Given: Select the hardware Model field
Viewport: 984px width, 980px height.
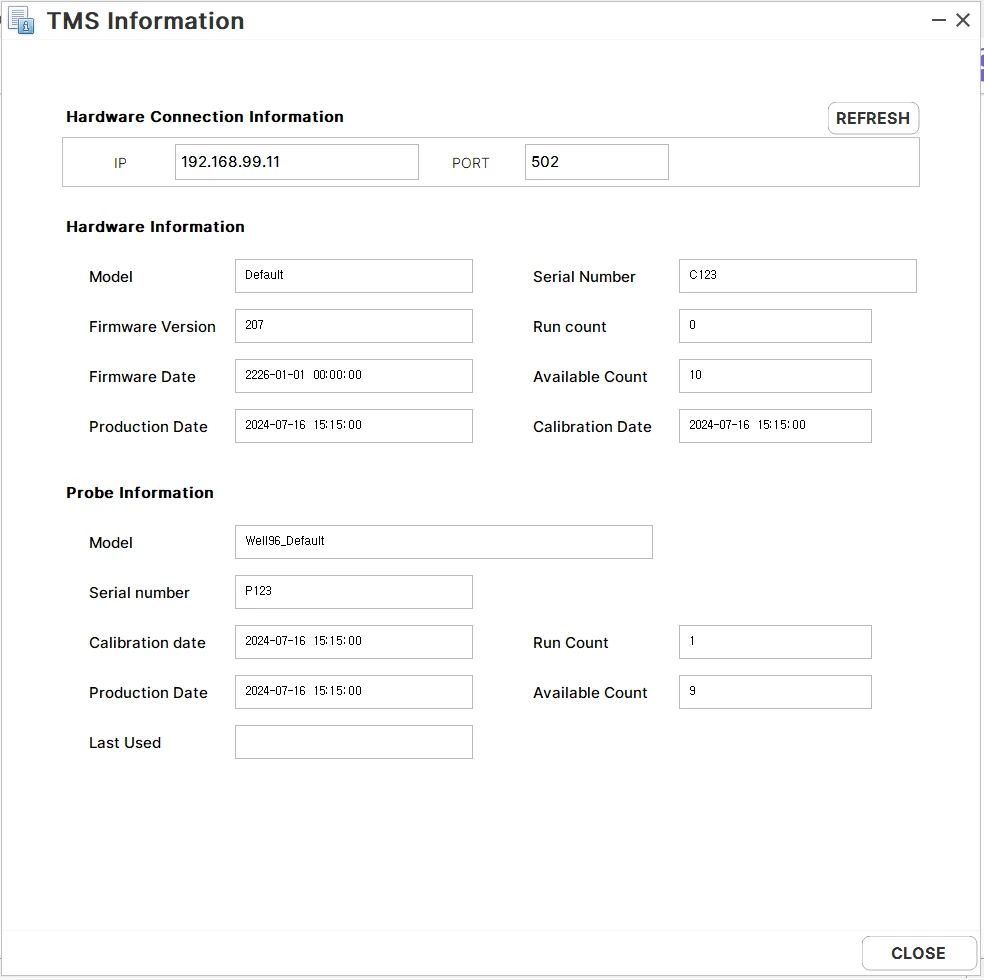Looking at the screenshot, I should pyautogui.click(x=353, y=276).
